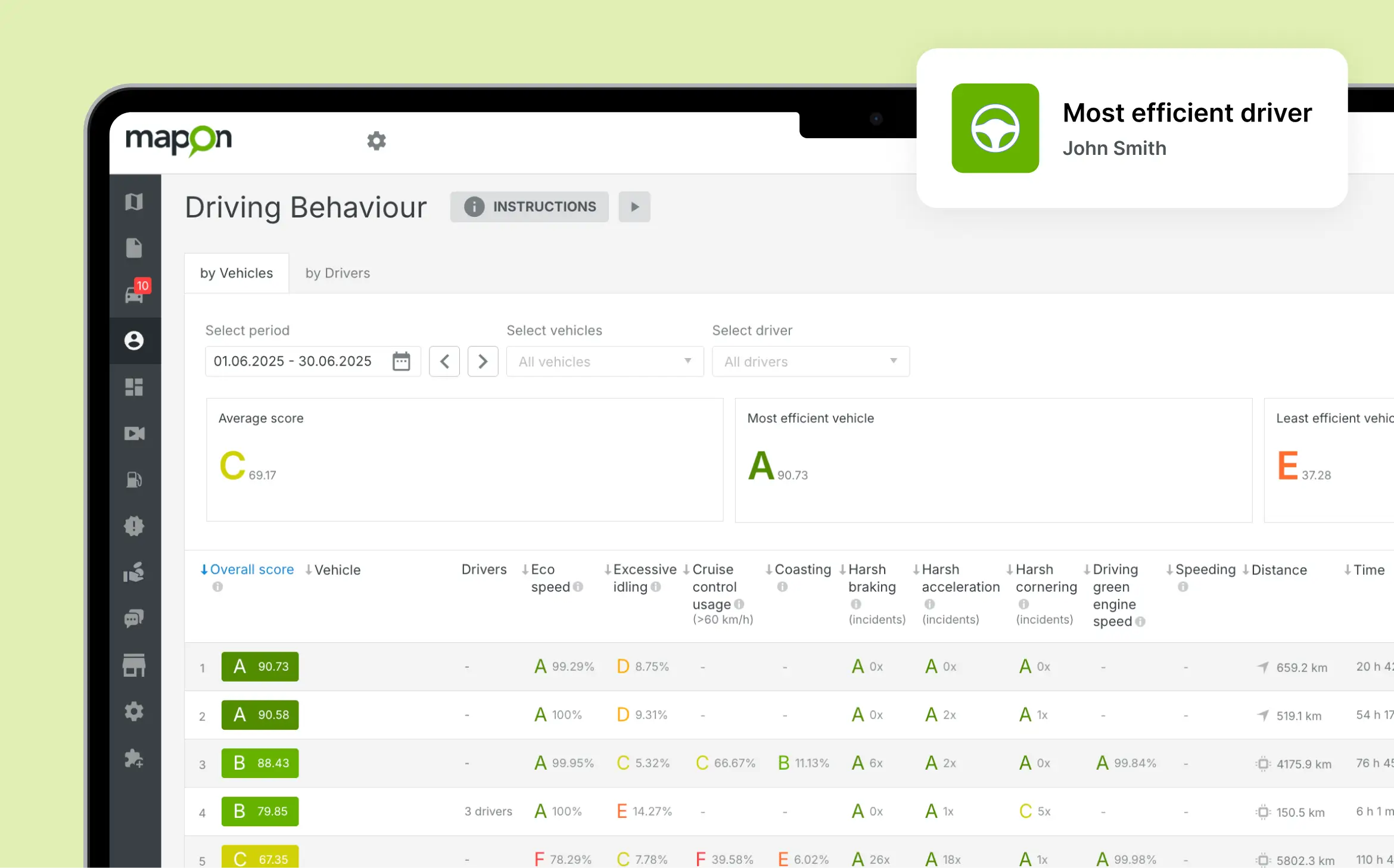Open the map icon in sidebar
This screenshot has height=868, width=1394.
coord(134,202)
